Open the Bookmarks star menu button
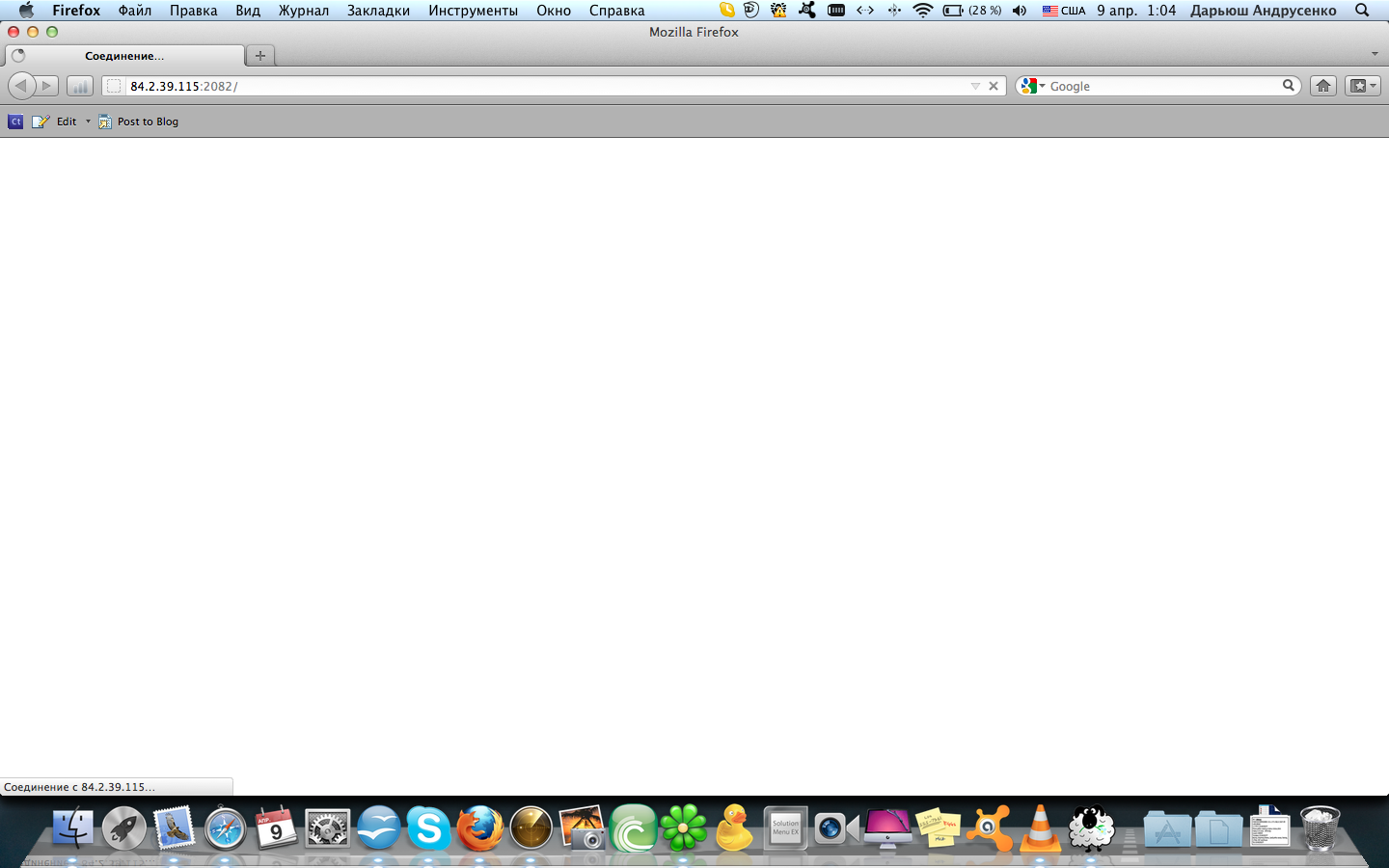The image size is (1389, 868). [x=1363, y=86]
